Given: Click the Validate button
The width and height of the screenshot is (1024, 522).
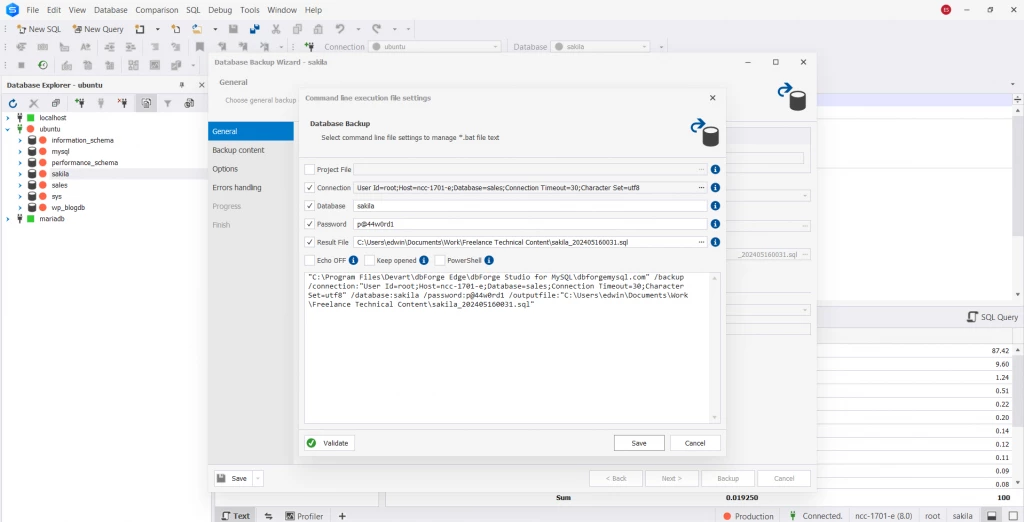Looking at the screenshot, I should click(329, 443).
